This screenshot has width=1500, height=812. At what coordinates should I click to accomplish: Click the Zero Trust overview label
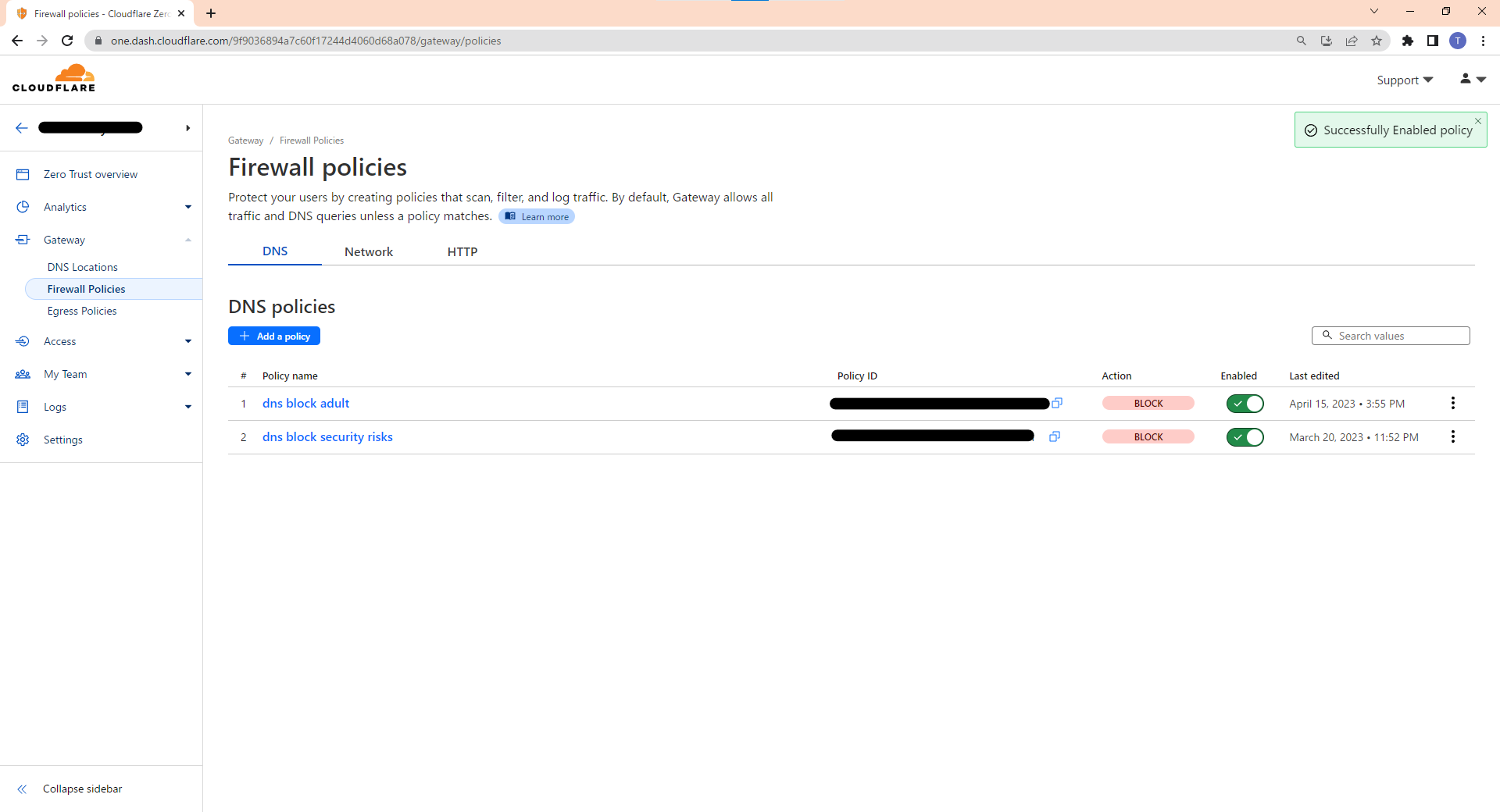pyautogui.click(x=91, y=174)
